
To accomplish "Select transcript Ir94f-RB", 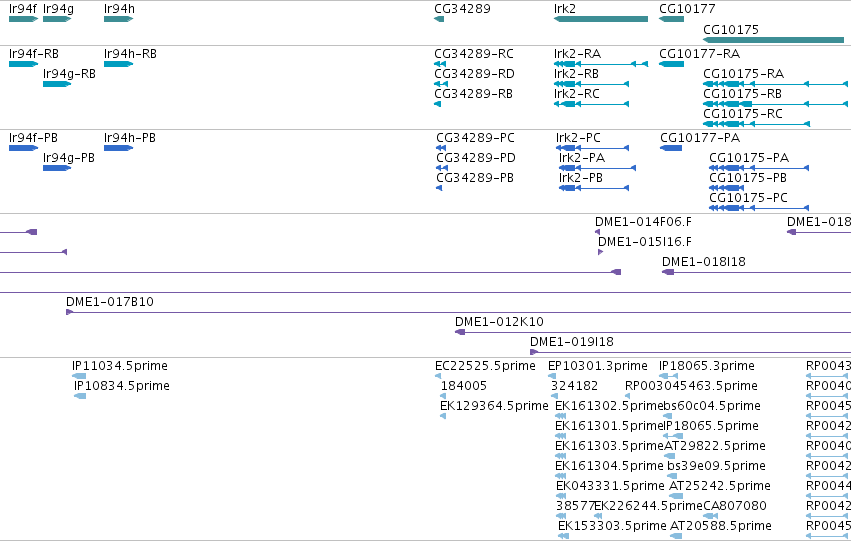I will [x=23, y=64].
